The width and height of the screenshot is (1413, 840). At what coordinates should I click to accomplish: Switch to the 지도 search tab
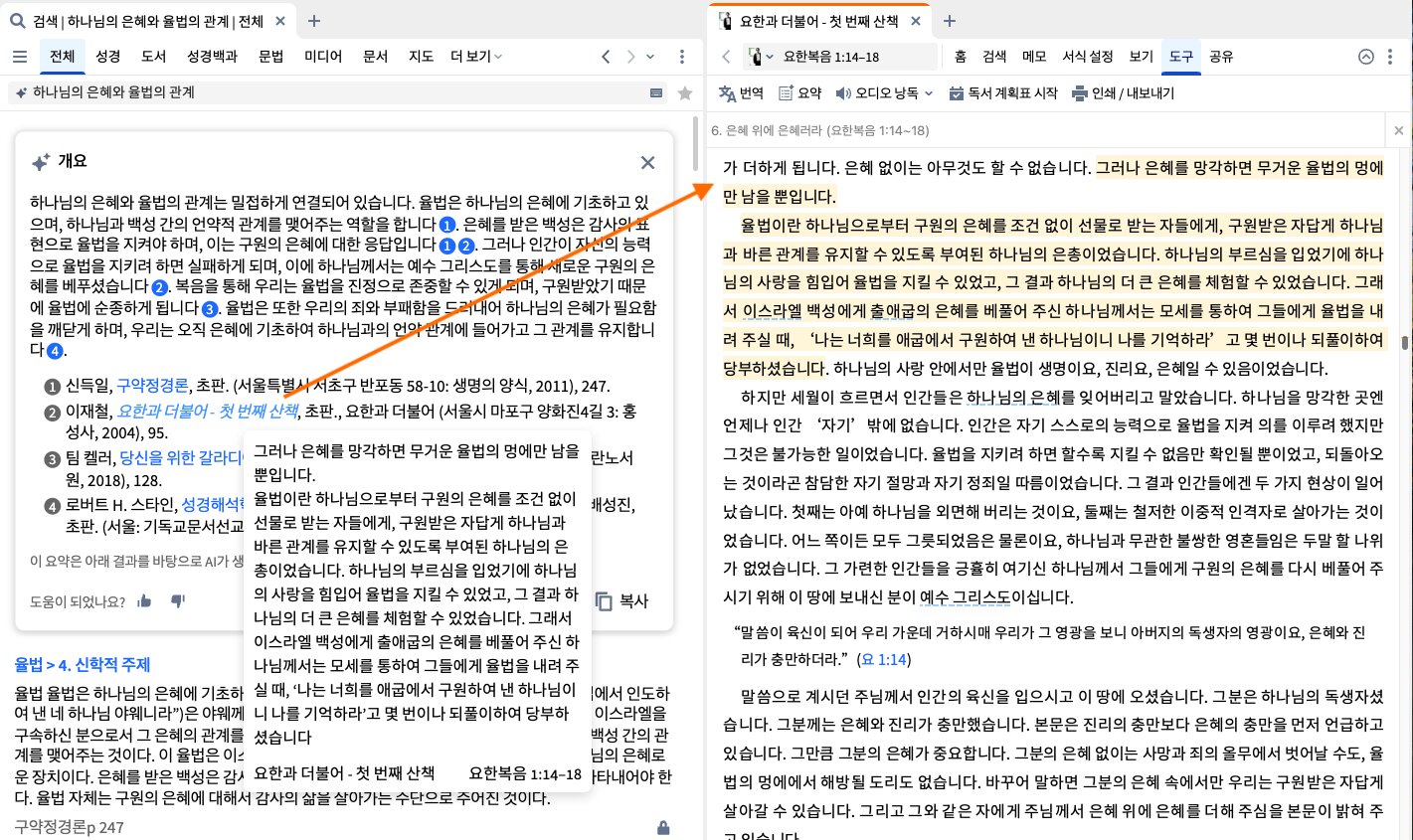(x=421, y=57)
